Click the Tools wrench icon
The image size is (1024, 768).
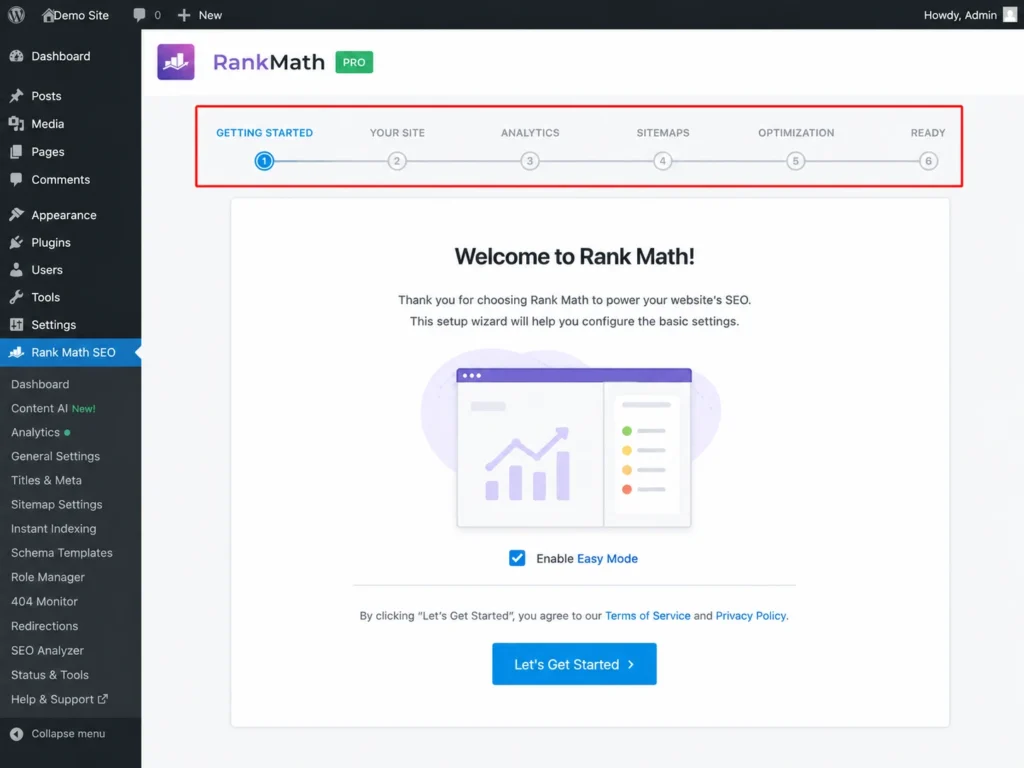pos(17,297)
